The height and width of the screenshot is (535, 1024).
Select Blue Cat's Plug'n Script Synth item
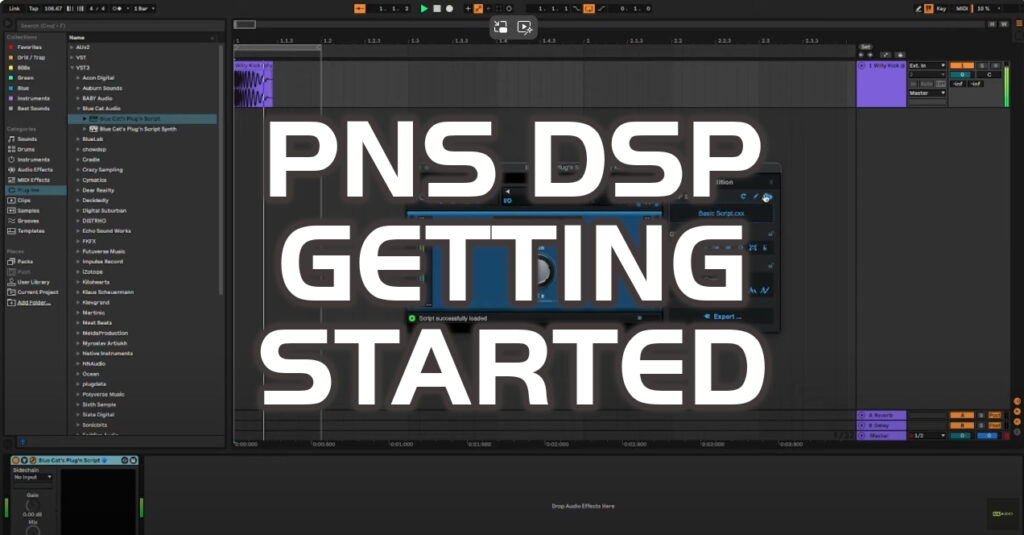pyautogui.click(x=138, y=129)
